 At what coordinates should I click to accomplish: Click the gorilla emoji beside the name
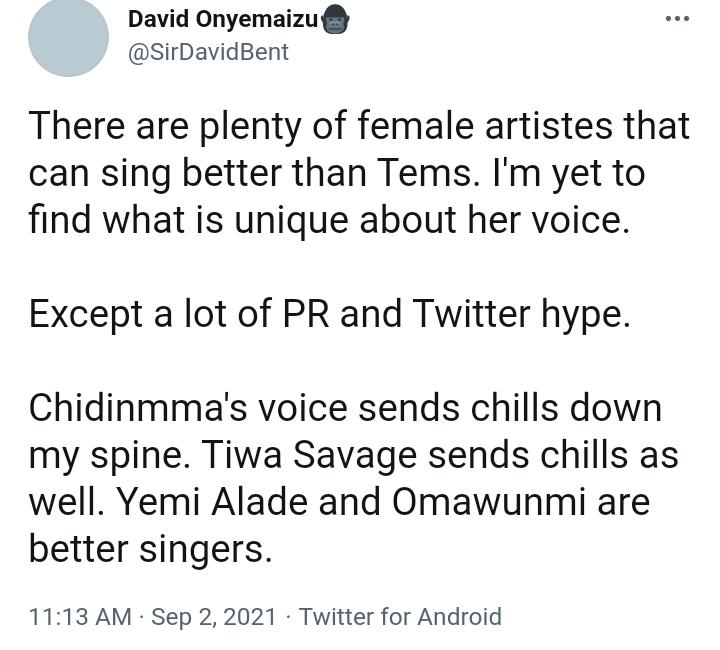click(336, 22)
